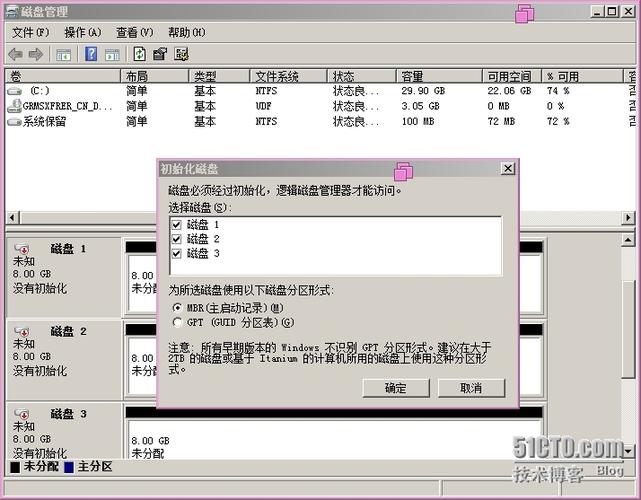Click the 74 % available cell
Screen dimensions: 641x500
tap(558, 91)
